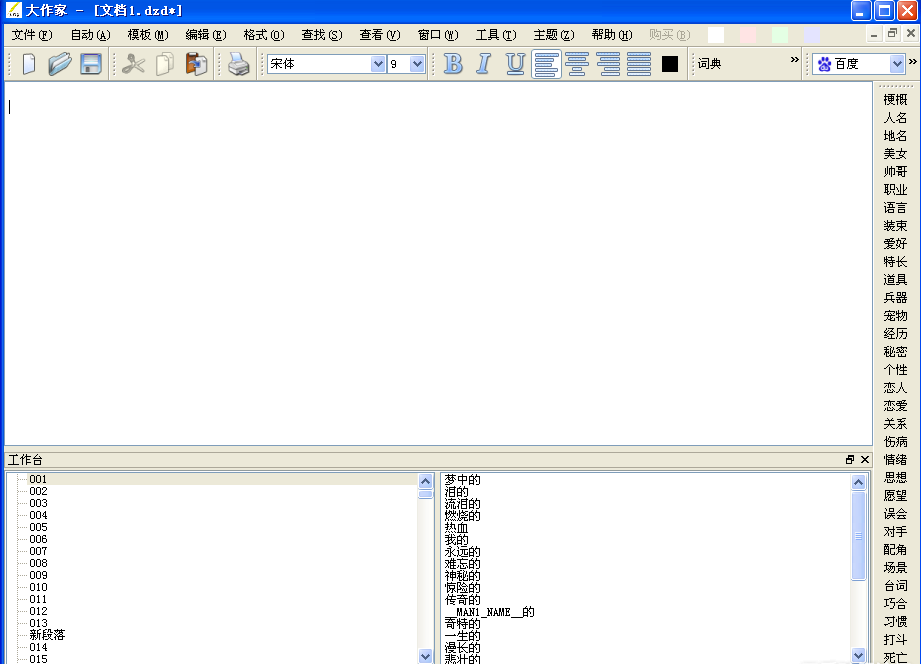Click the black font color swatch
The height and width of the screenshot is (664, 922).
pos(668,63)
